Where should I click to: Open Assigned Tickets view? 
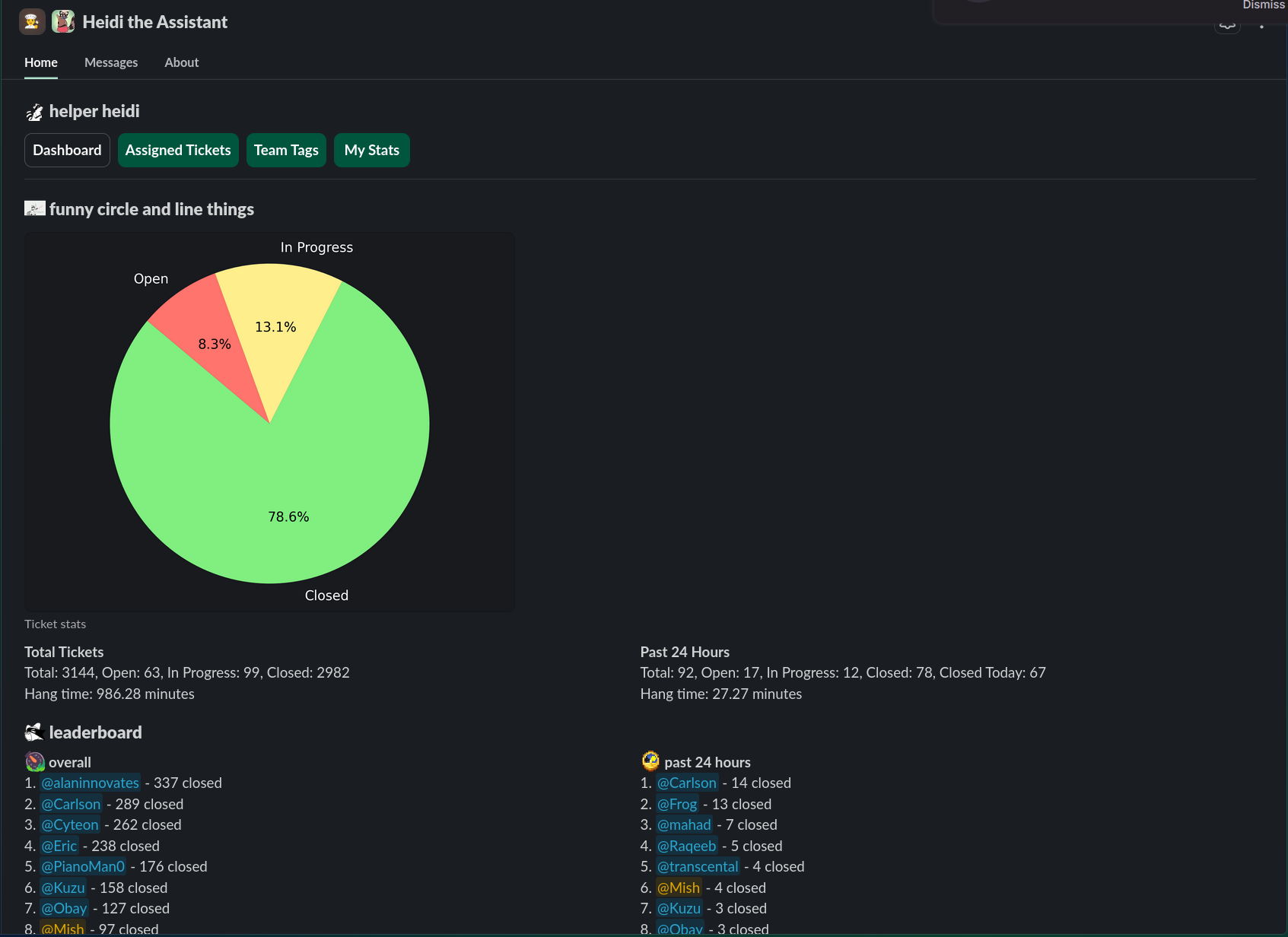(x=178, y=151)
